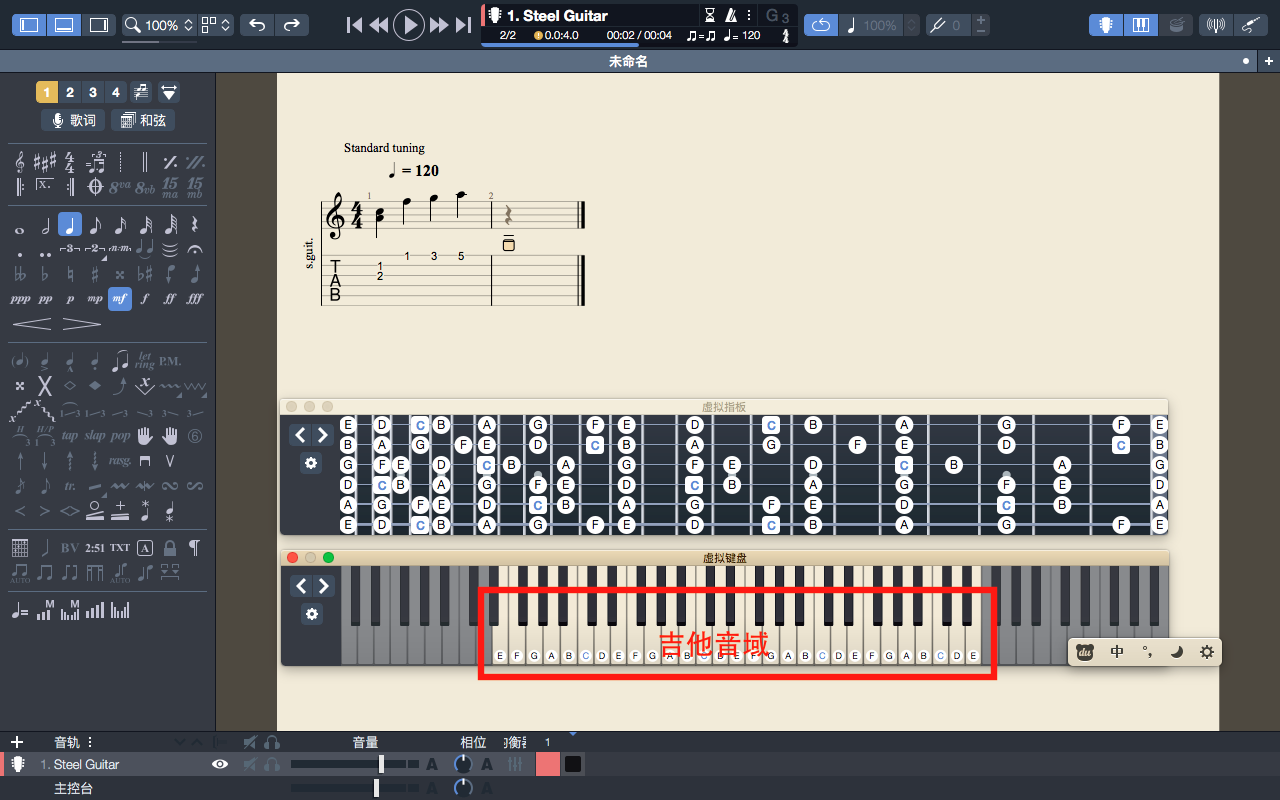Viewport: 1280px width, 800px height.
Task: Select the 未命名 document tab
Action: pyautogui.click(x=628, y=62)
